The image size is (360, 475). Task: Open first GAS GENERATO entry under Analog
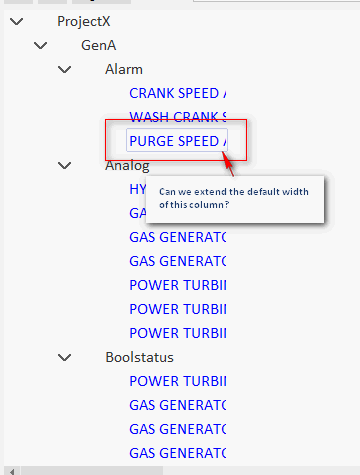tap(178, 238)
